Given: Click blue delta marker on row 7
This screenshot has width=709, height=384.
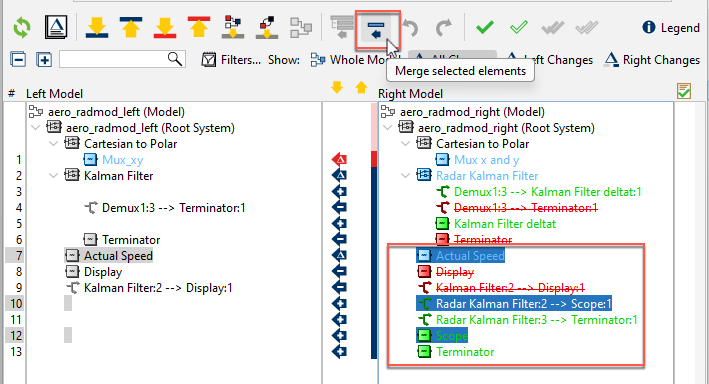Looking at the screenshot, I should coord(339,256).
